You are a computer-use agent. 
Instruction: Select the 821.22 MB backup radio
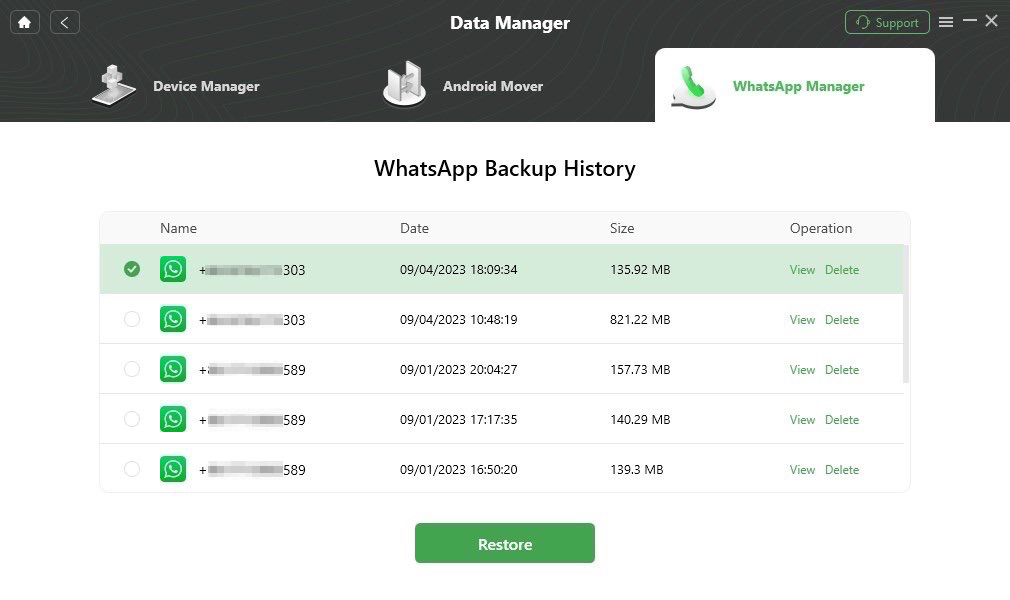click(x=132, y=319)
